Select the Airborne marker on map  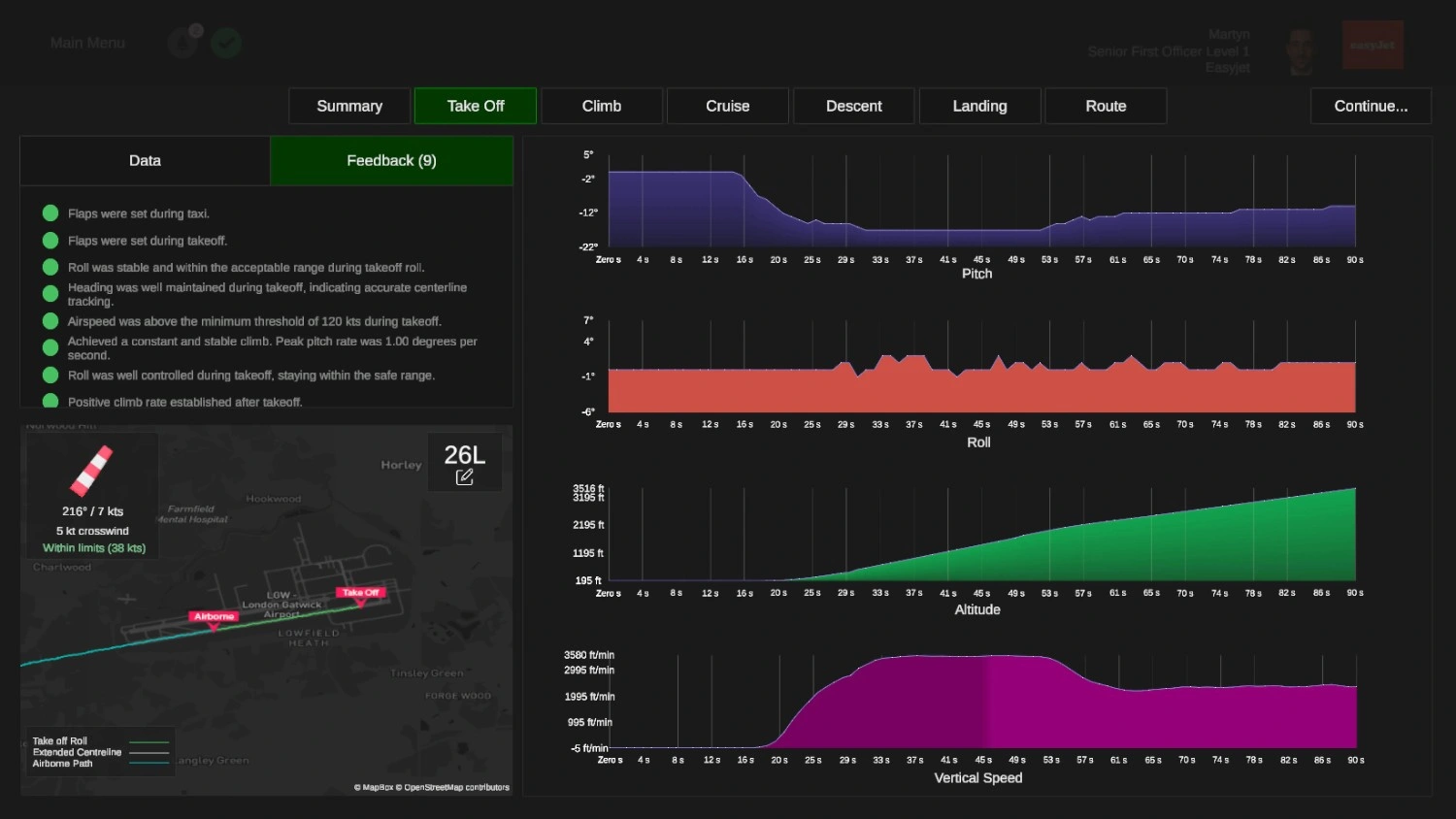(214, 617)
